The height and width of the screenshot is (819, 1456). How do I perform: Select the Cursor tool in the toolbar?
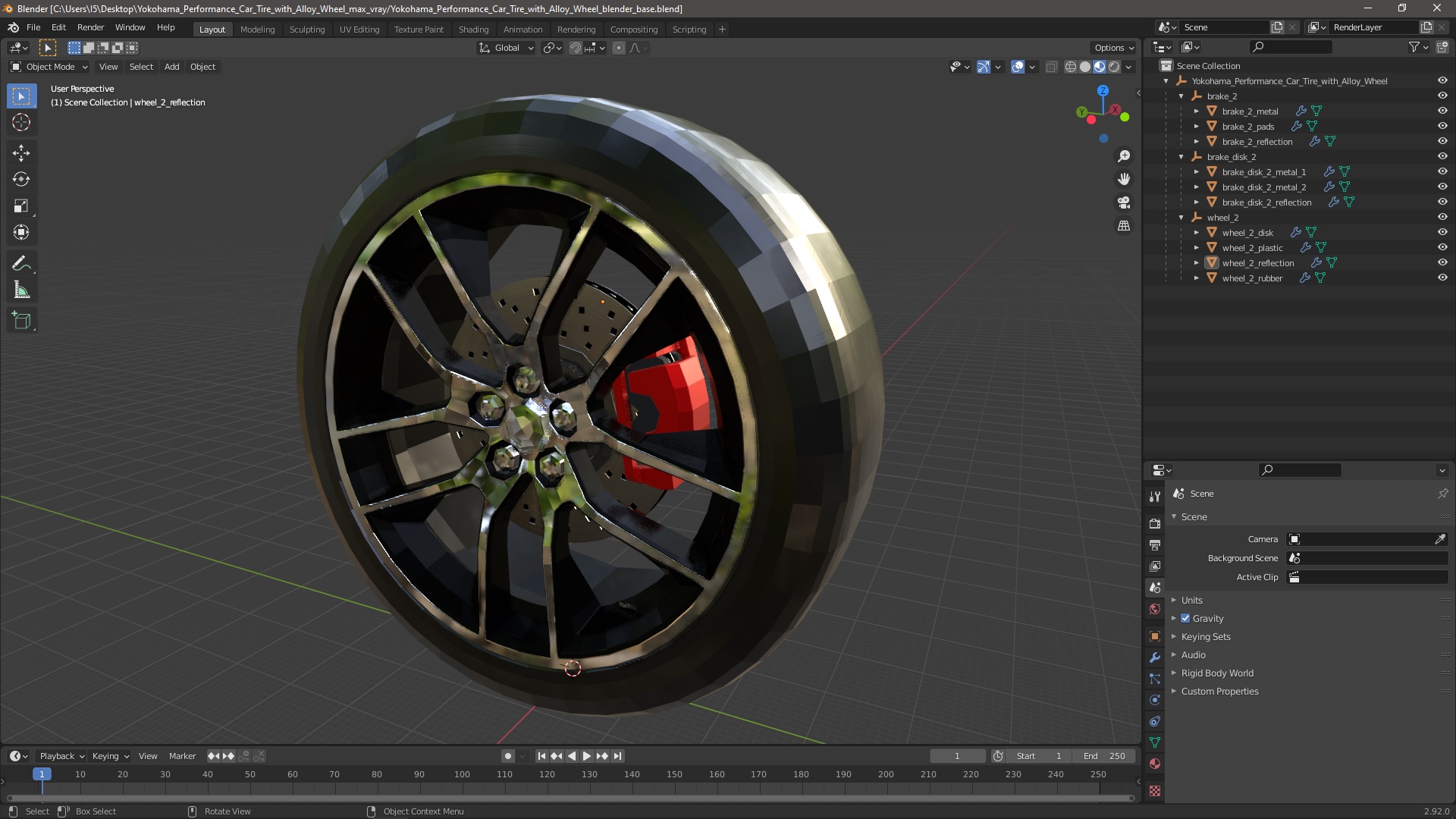21,123
